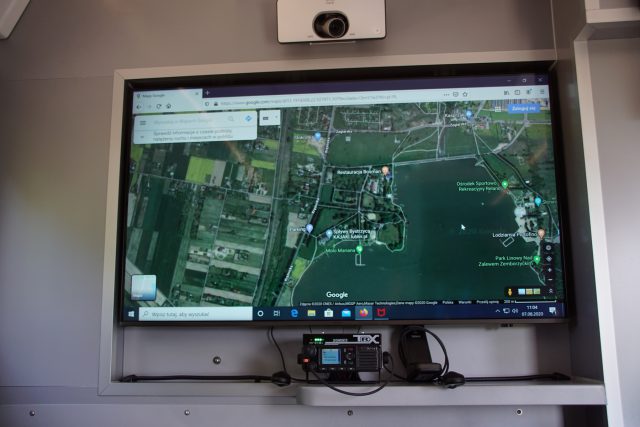
Task: Open the Windows Start menu
Action: point(131,314)
